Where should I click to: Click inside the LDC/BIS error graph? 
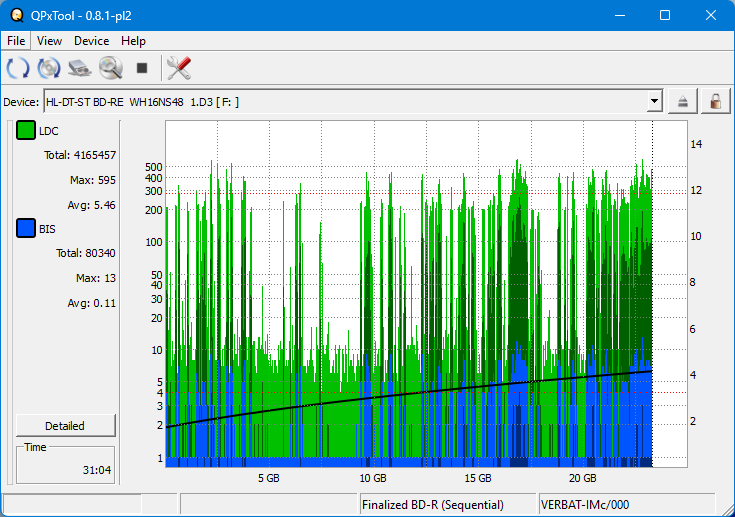[426, 293]
